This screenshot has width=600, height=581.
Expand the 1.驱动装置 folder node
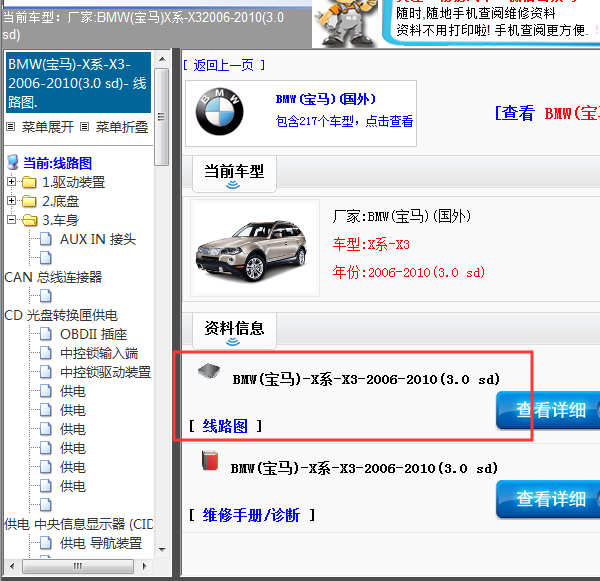pyautogui.click(x=11, y=181)
